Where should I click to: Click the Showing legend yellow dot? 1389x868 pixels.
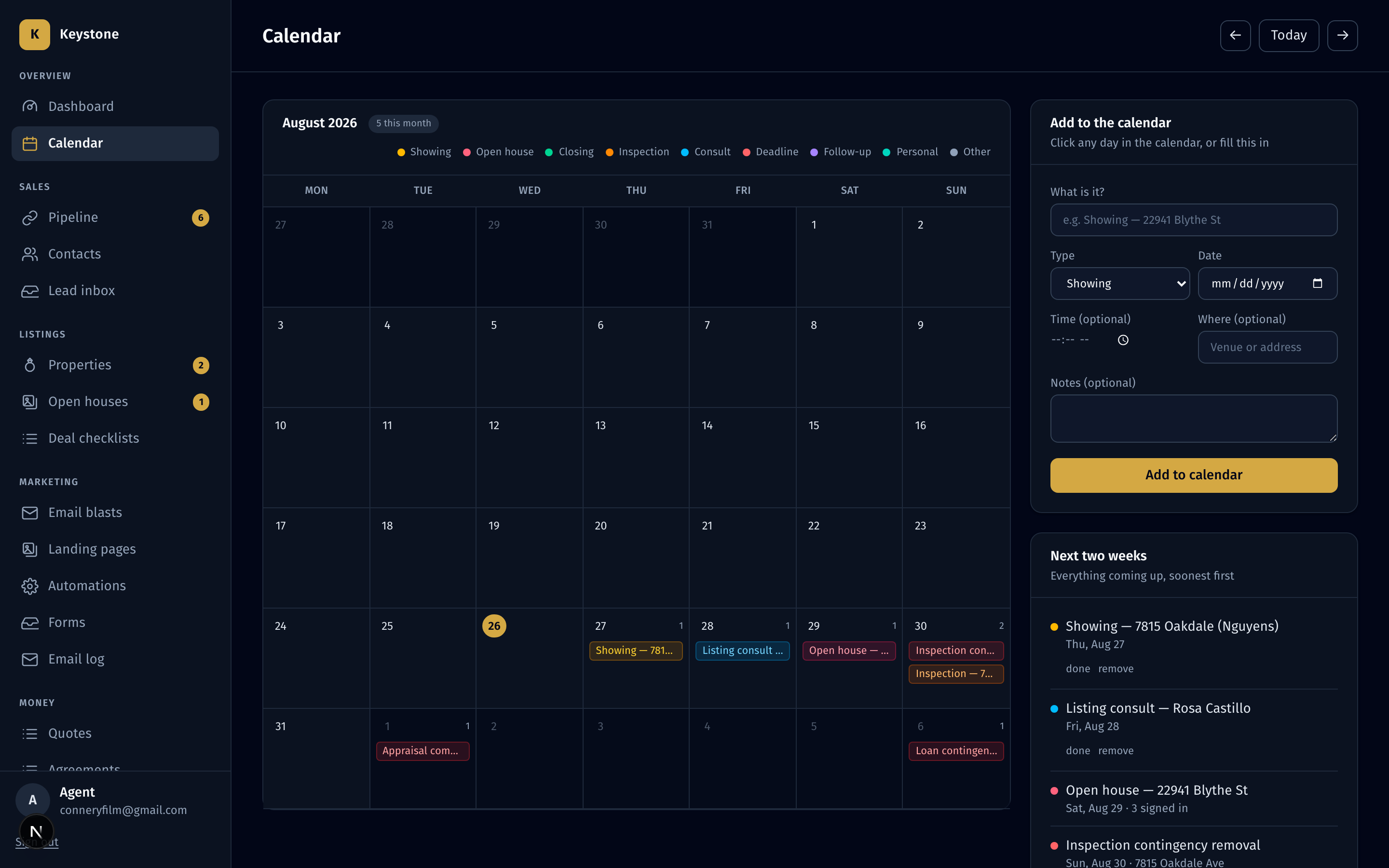tap(401, 152)
